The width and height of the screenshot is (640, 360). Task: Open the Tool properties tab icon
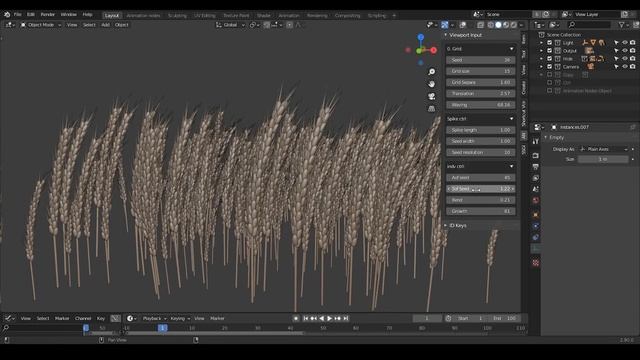(x=536, y=141)
